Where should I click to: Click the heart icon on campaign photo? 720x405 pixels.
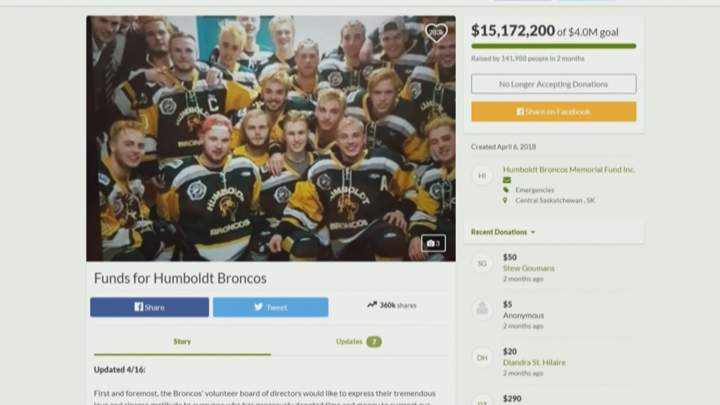(x=436, y=33)
